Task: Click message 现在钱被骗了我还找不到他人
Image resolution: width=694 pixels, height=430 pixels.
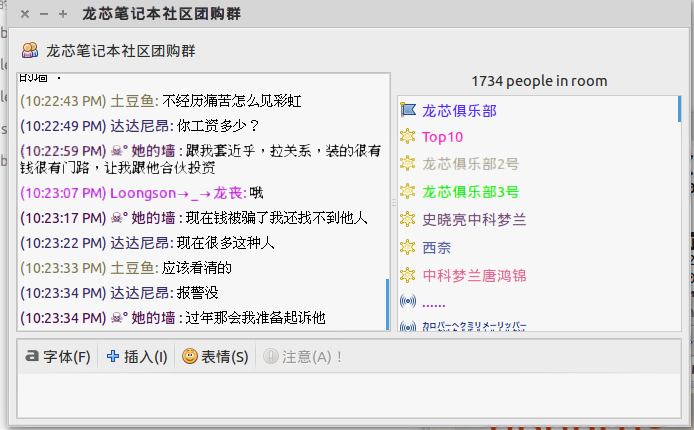Action: point(276,218)
